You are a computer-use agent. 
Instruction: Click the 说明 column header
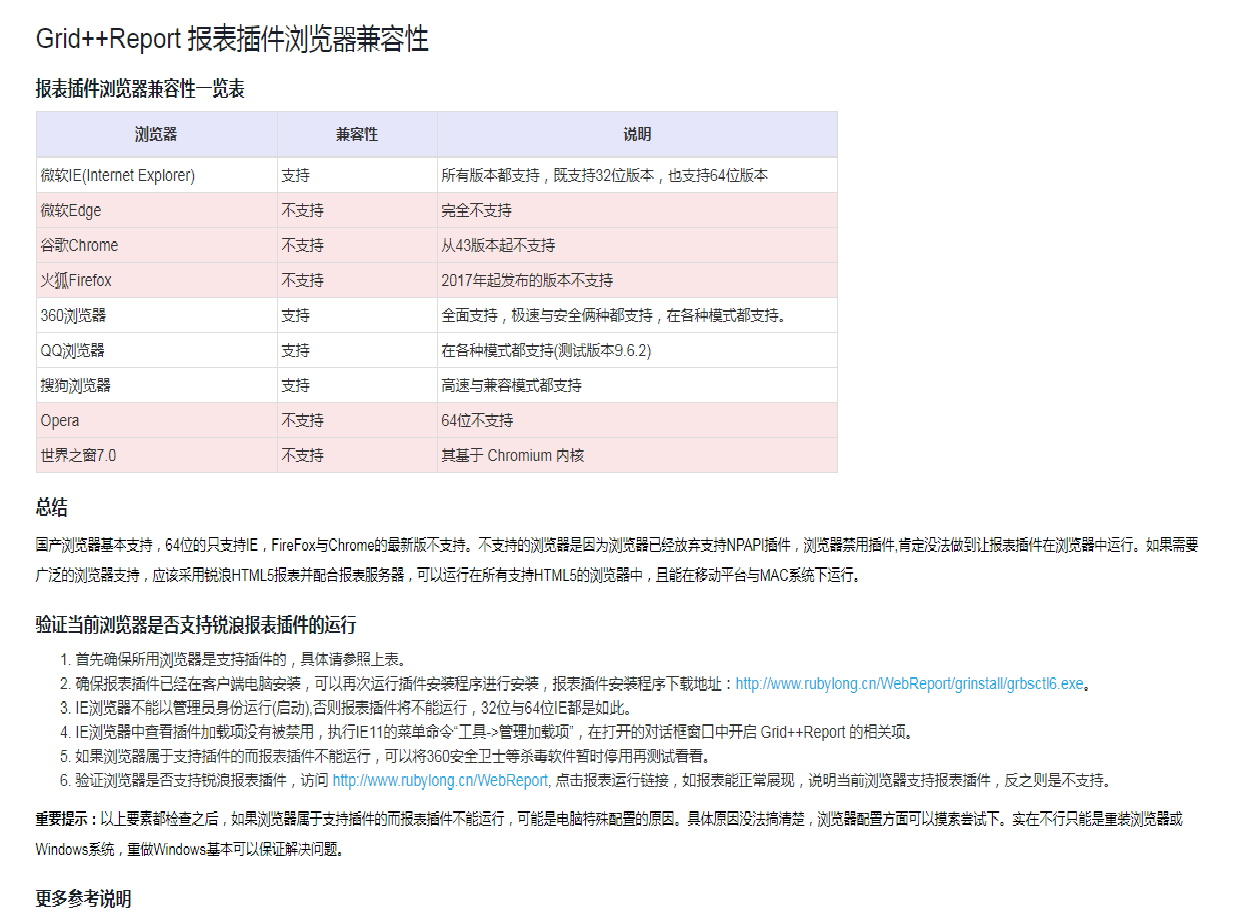click(x=636, y=134)
